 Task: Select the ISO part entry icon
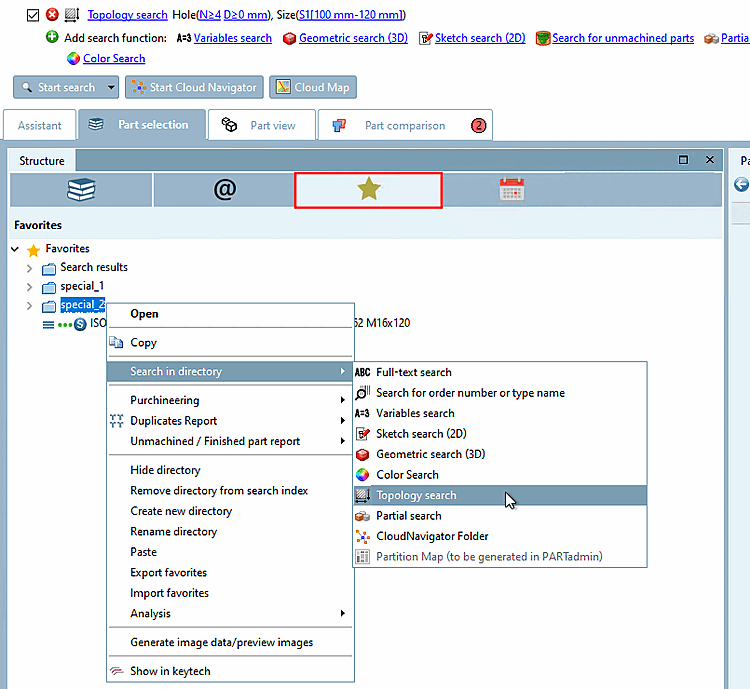pyautogui.click(x=80, y=324)
